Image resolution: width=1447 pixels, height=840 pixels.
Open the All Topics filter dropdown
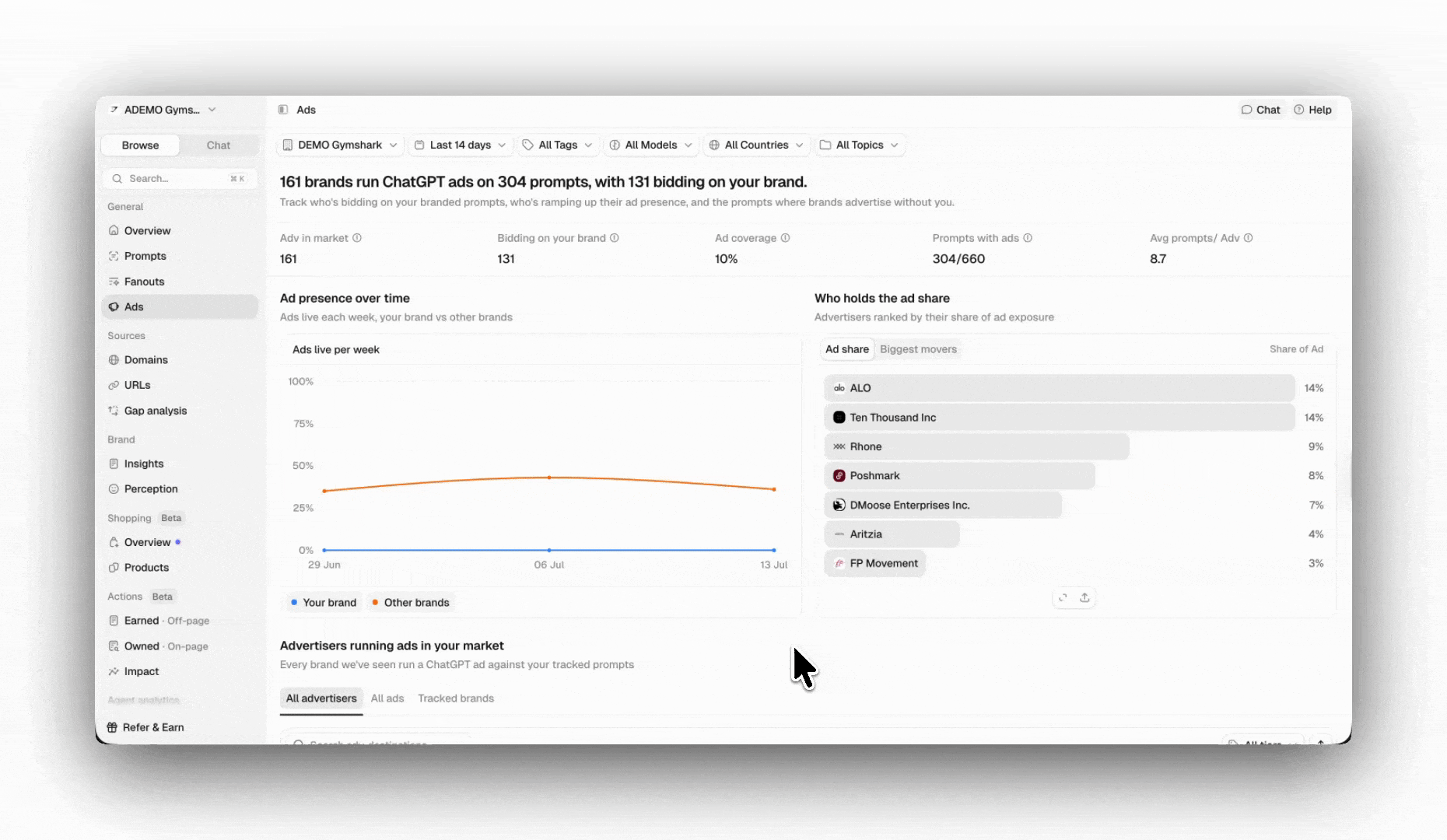tap(859, 145)
